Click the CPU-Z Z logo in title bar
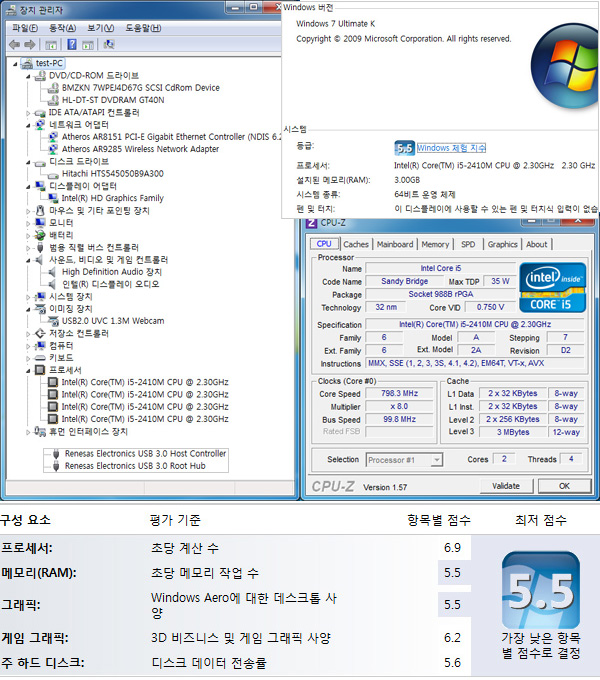The height and width of the screenshot is (680, 600). [311, 223]
